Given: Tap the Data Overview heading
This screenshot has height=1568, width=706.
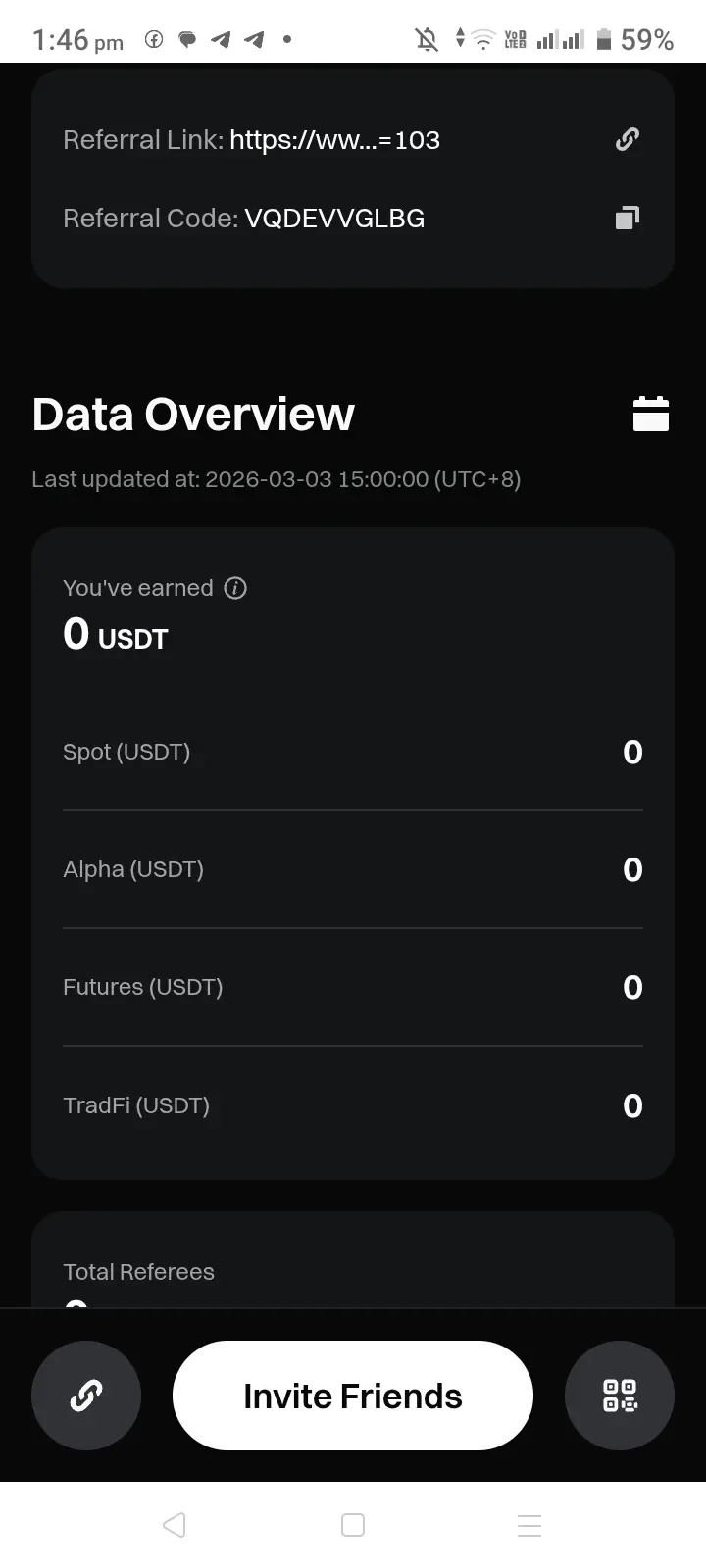Looking at the screenshot, I should coord(193,414).
